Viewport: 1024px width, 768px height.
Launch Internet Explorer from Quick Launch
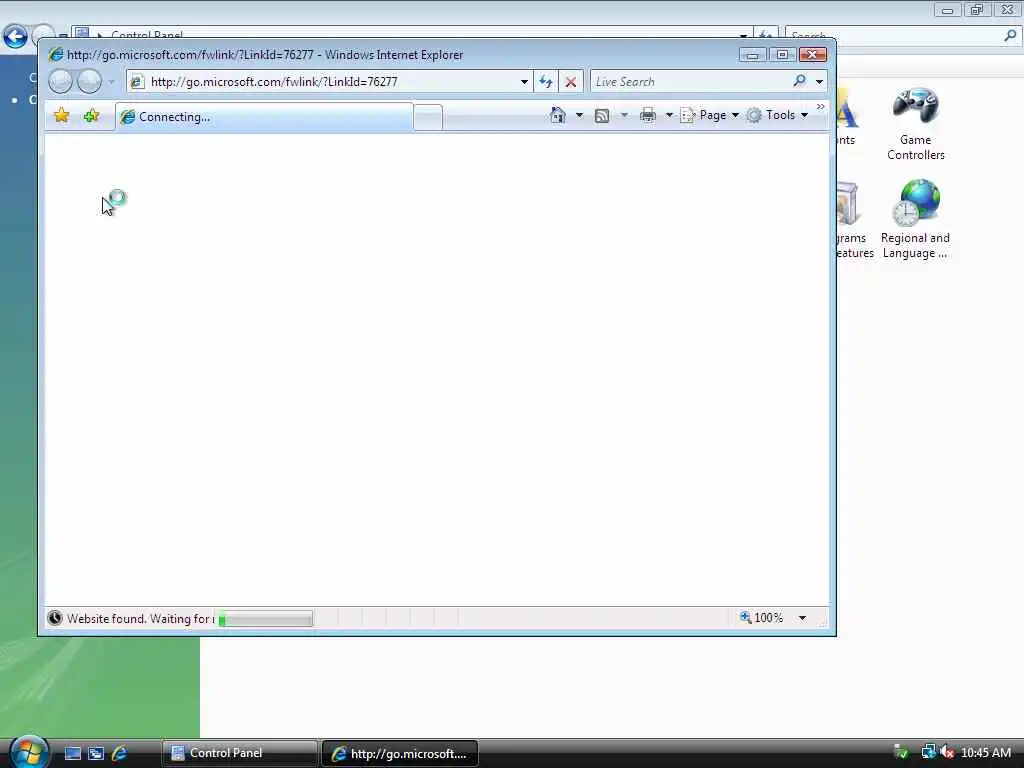pyautogui.click(x=120, y=754)
